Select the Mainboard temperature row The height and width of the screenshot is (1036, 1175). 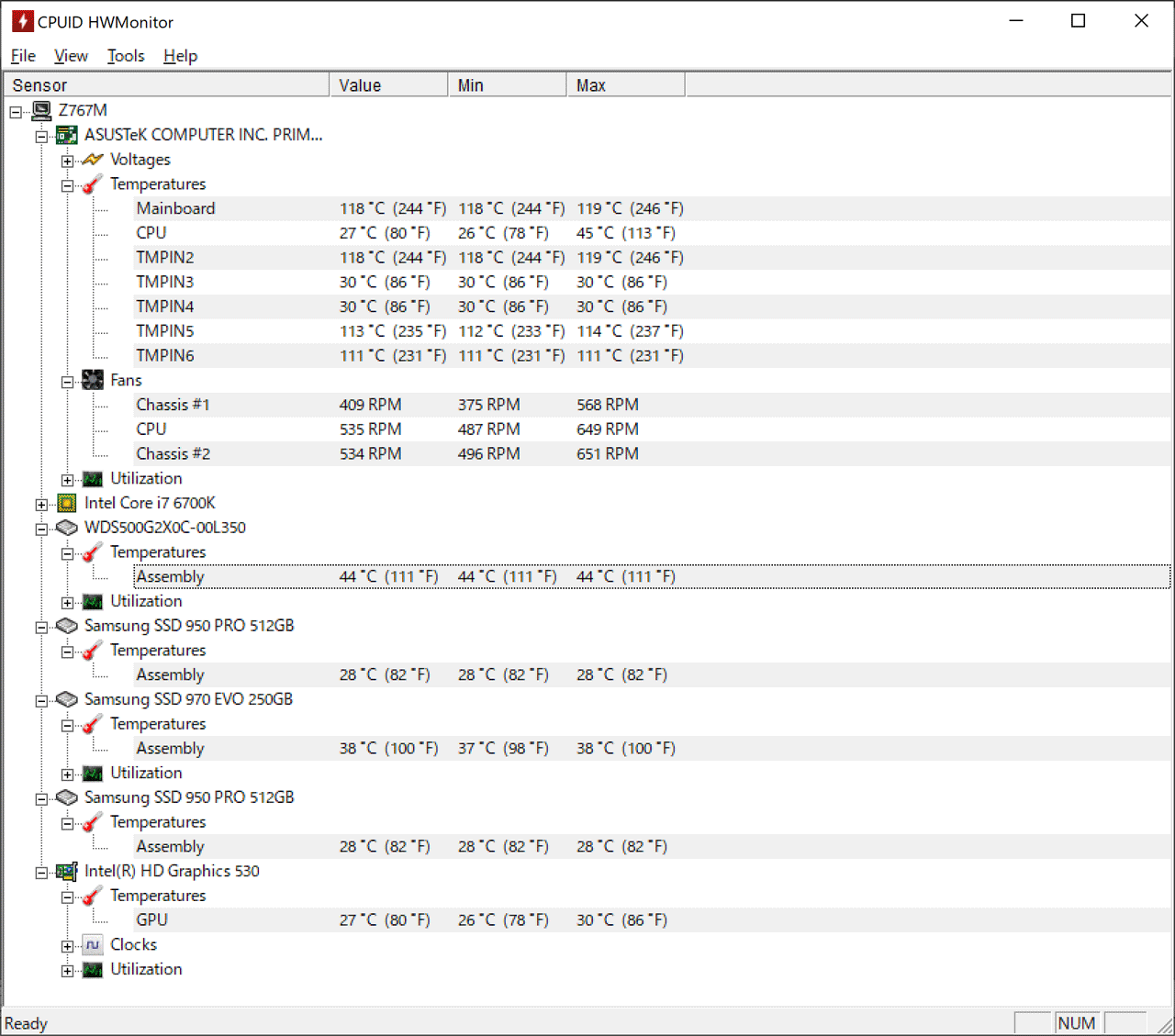(652, 208)
